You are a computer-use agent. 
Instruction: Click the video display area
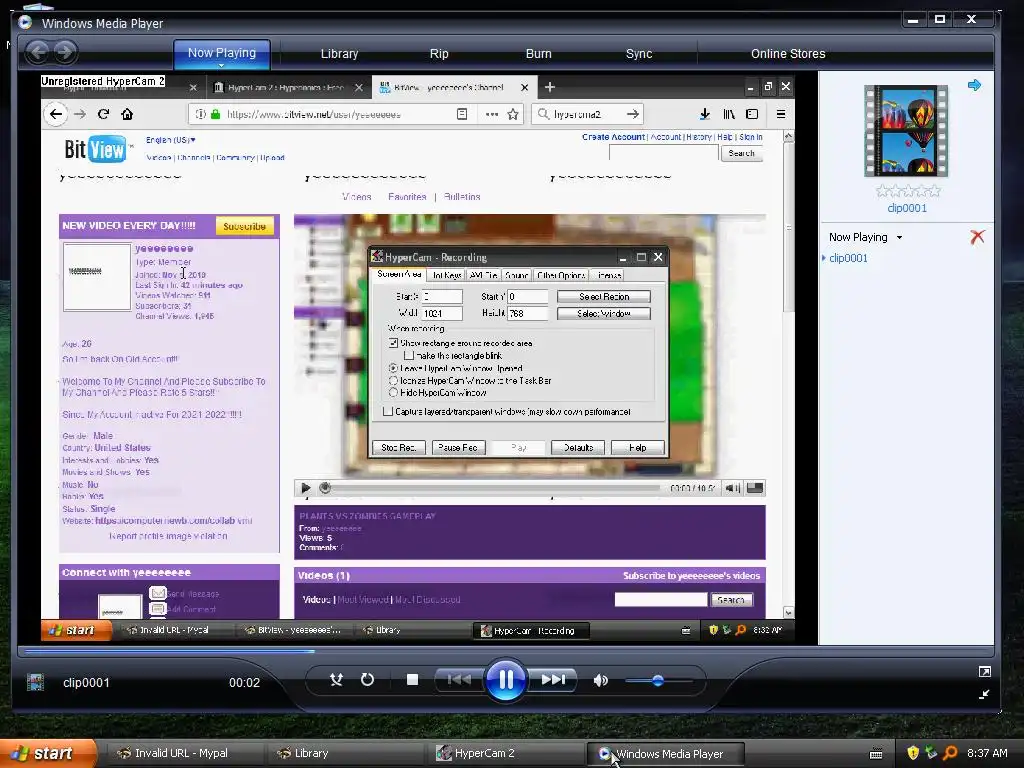[418, 358]
